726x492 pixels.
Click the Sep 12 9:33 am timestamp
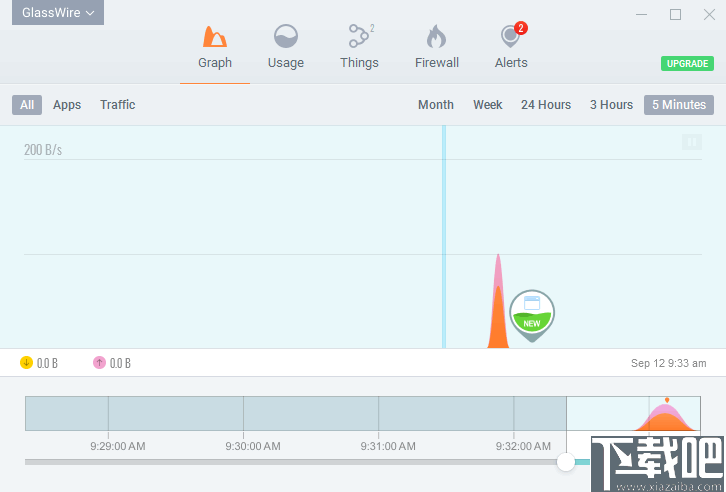(669, 363)
